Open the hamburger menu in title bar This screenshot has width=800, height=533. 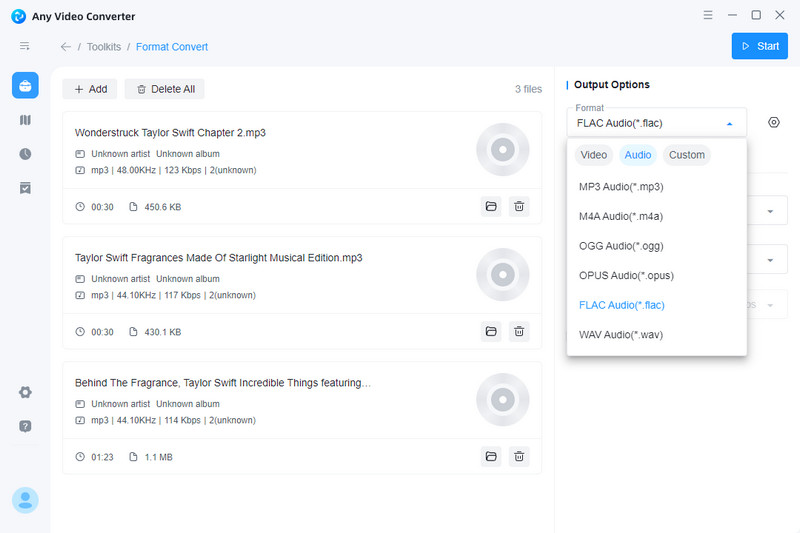(x=708, y=15)
